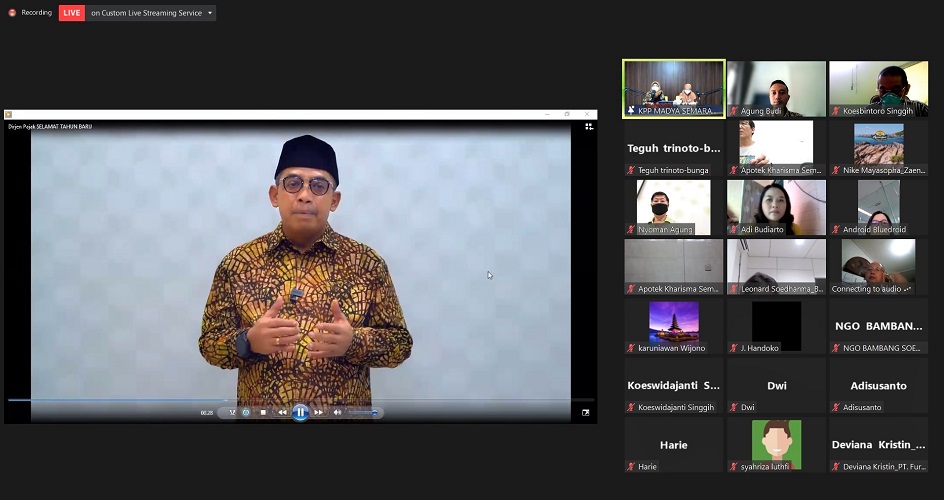
Task: Toggle repeat mode in player controls
Action: click(x=246, y=412)
